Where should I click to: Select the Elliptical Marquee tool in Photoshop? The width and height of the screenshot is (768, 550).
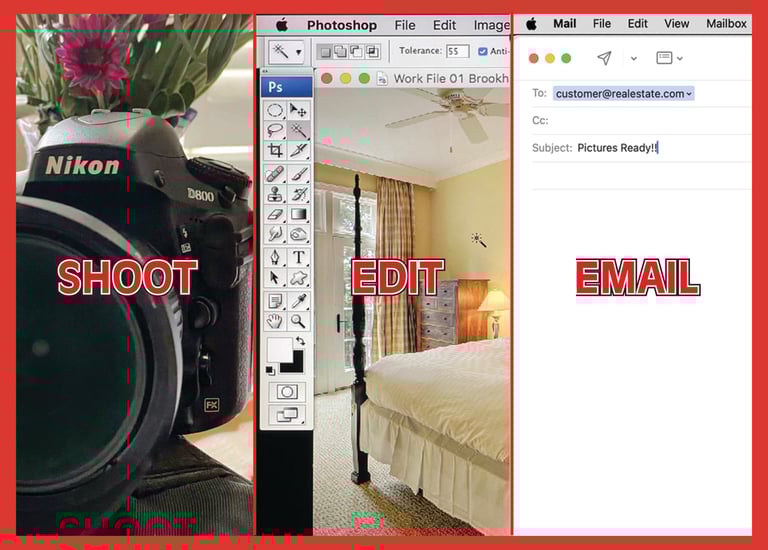click(x=275, y=111)
